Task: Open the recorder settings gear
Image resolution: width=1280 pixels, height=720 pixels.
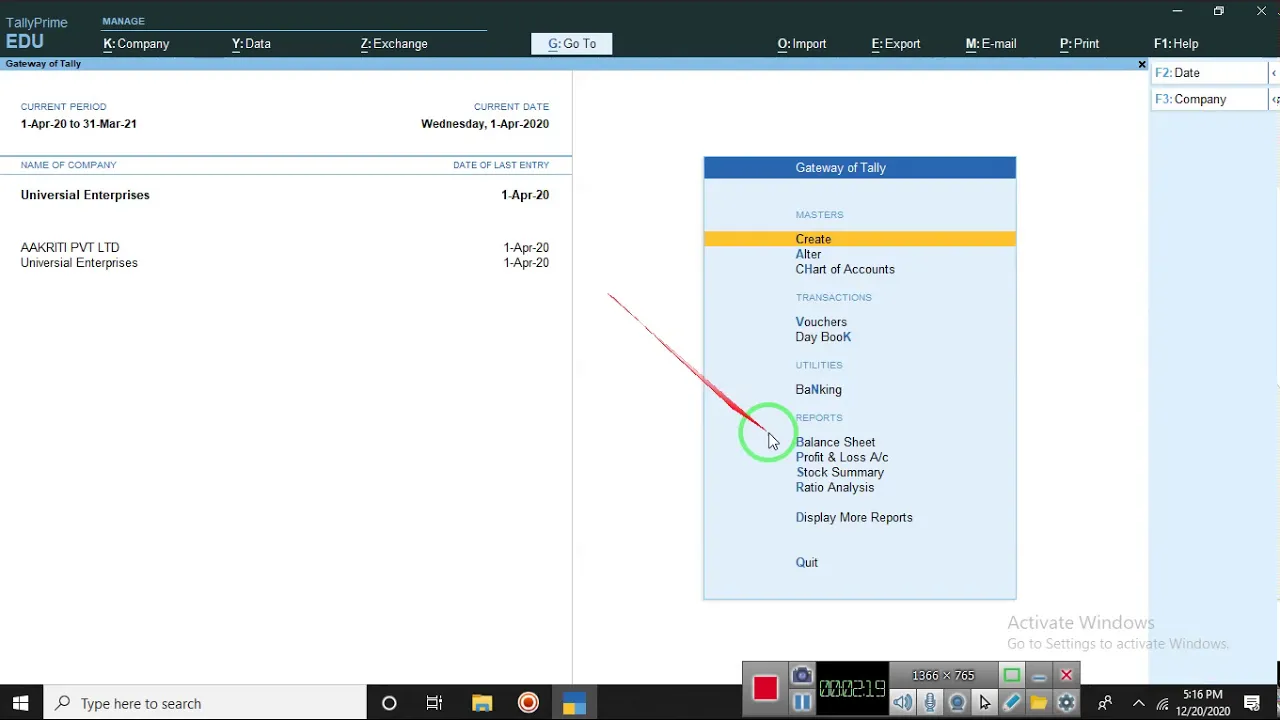Action: point(1066,703)
